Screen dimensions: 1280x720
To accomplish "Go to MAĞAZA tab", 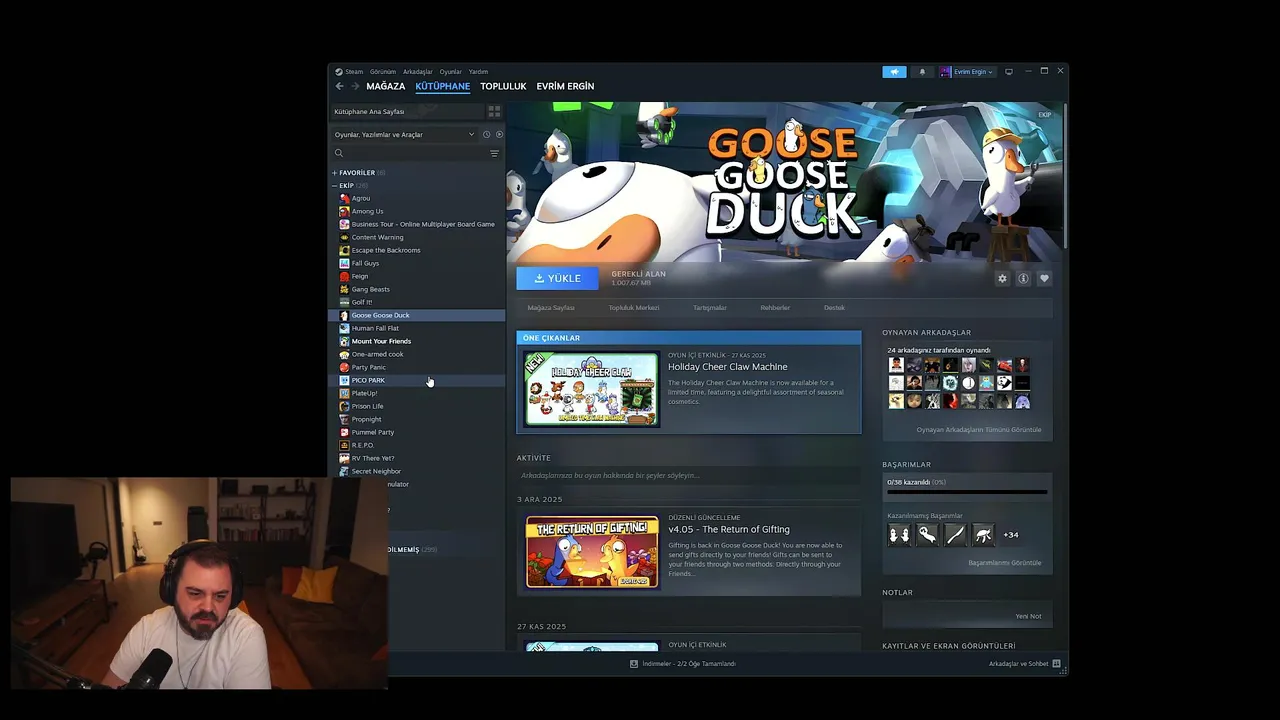I will (x=386, y=86).
